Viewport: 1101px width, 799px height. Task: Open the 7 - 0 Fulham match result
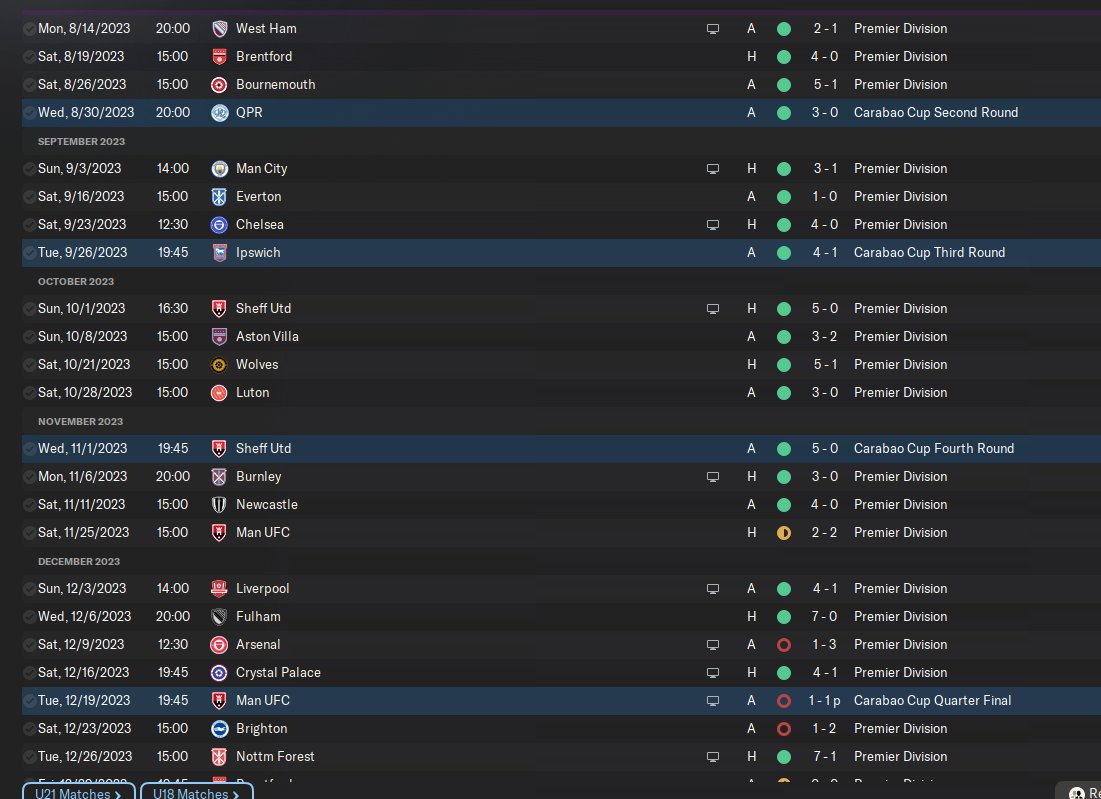(824, 616)
